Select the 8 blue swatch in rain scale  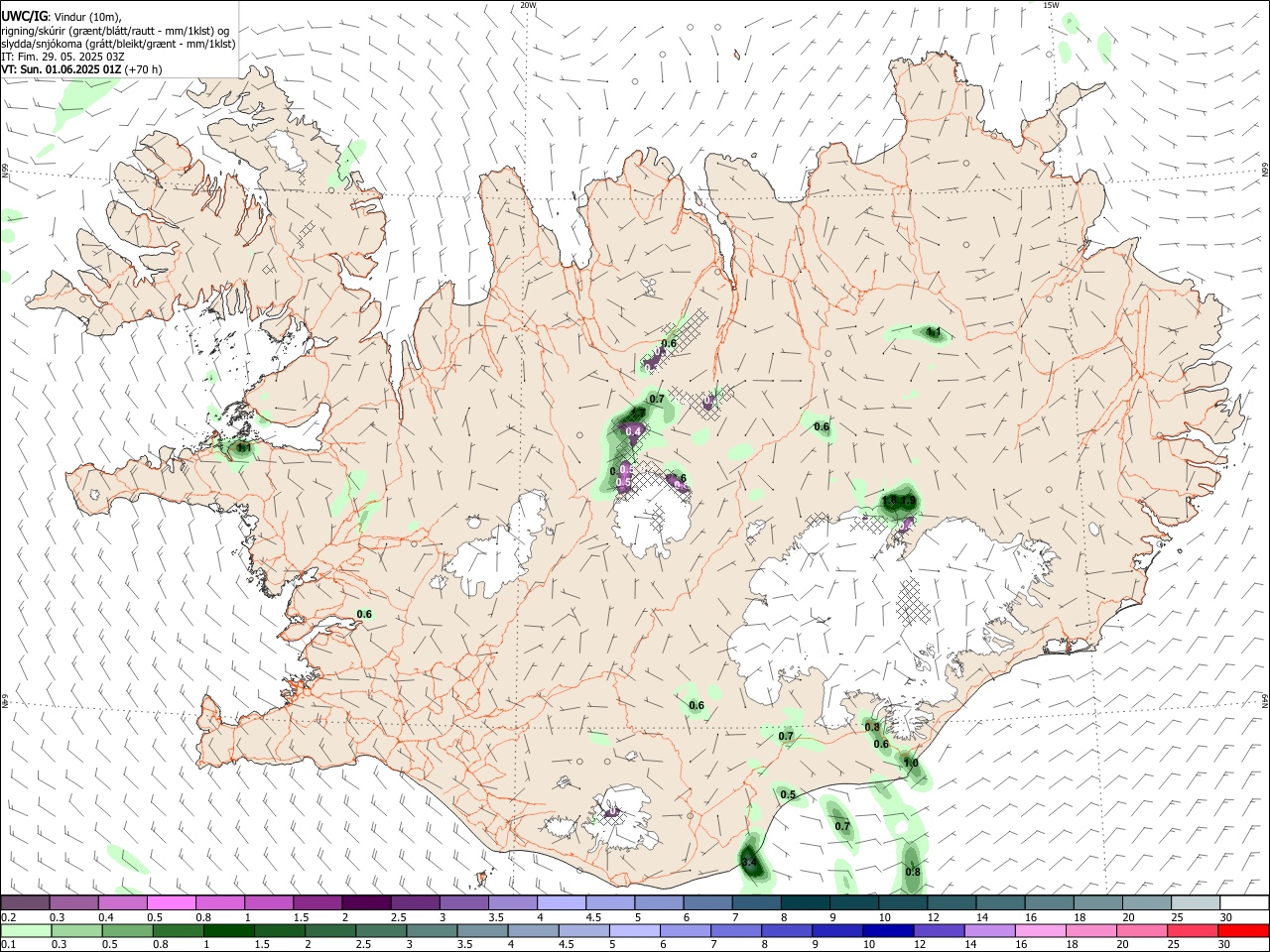pyautogui.click(x=786, y=931)
